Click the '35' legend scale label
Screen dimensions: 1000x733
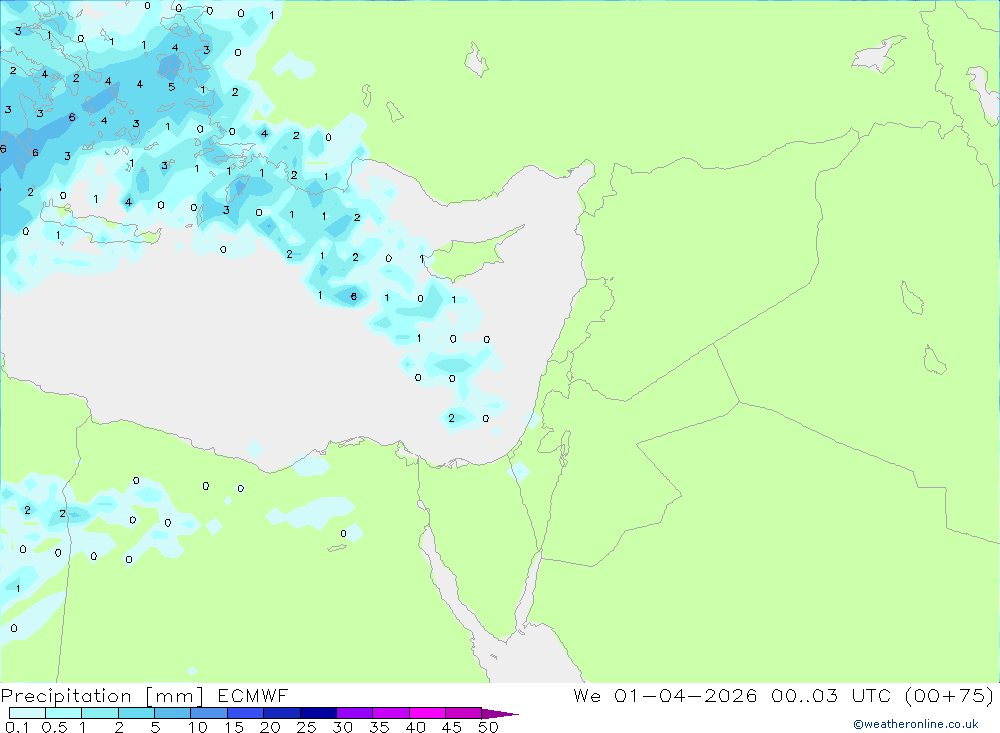[x=379, y=727]
